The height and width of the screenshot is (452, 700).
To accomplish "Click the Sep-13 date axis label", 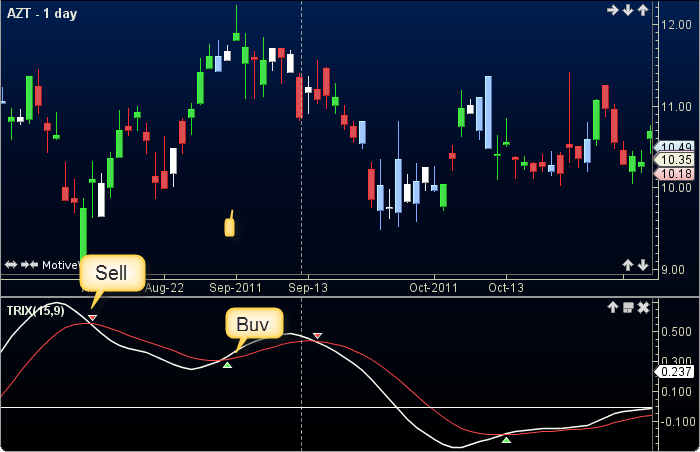I will pos(308,288).
